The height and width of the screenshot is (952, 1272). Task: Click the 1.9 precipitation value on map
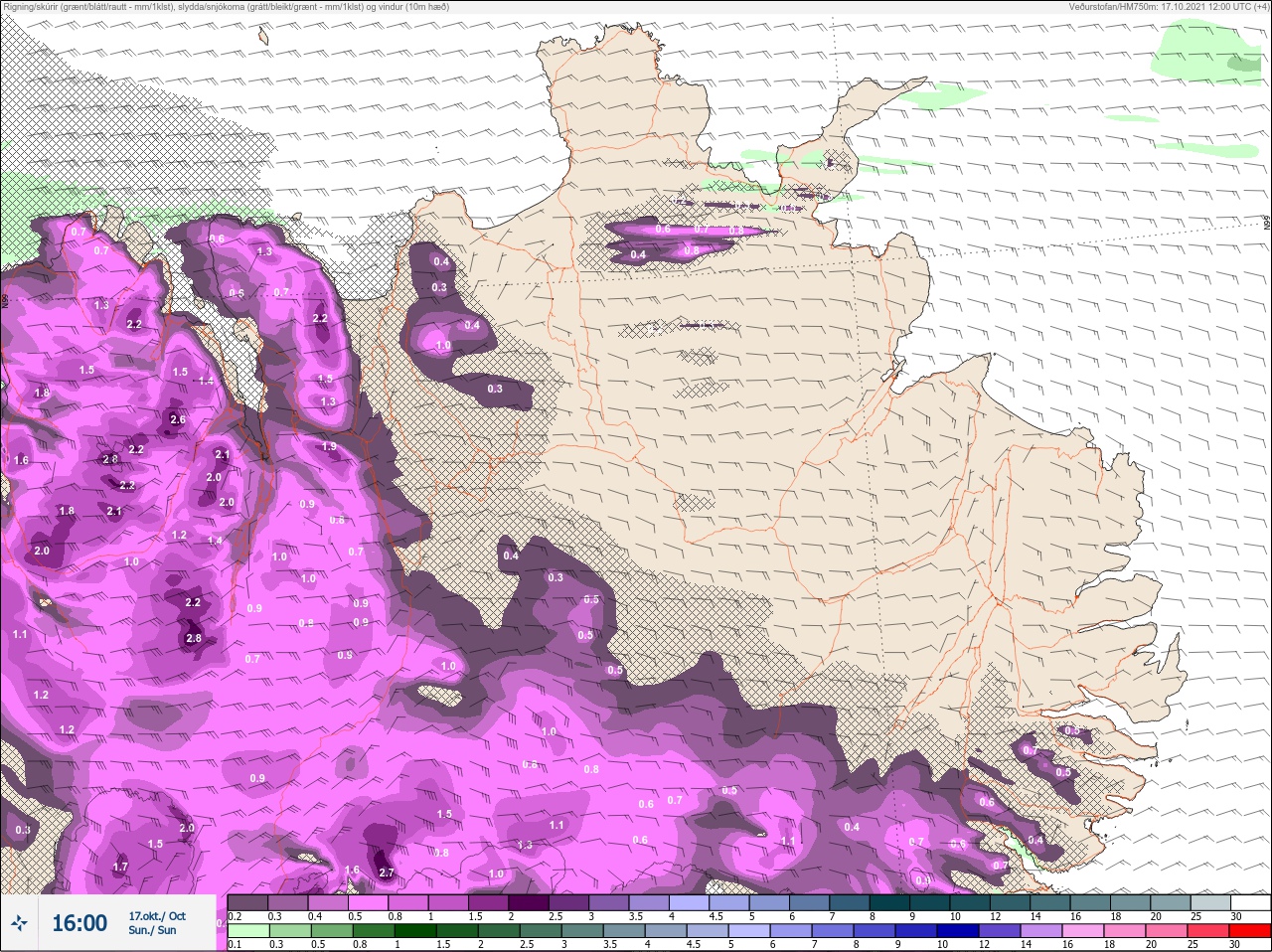(x=329, y=446)
